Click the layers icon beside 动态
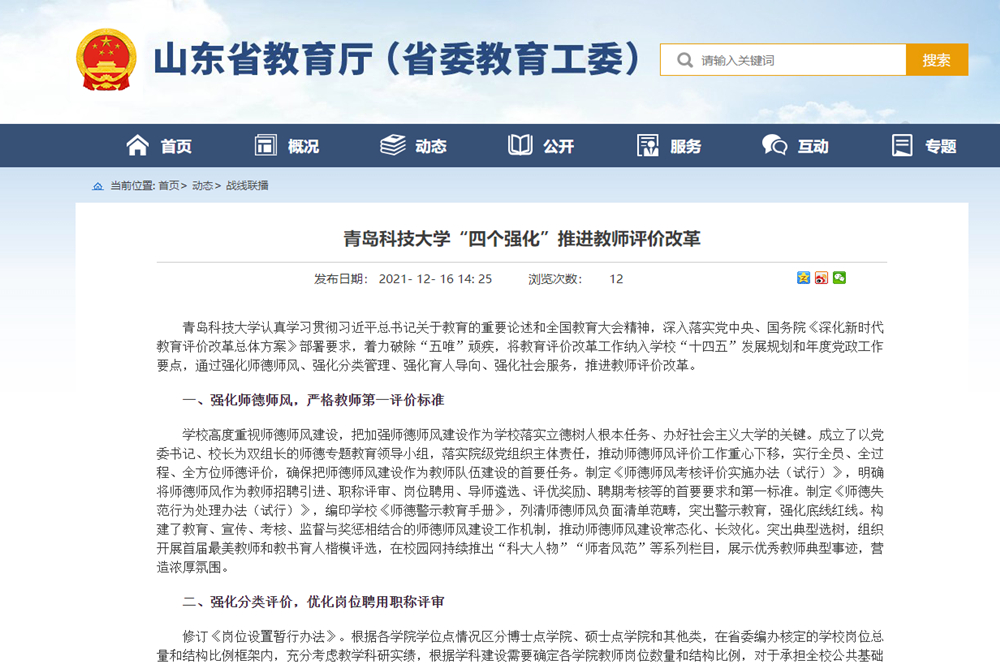The image size is (1000, 667). tap(393, 146)
